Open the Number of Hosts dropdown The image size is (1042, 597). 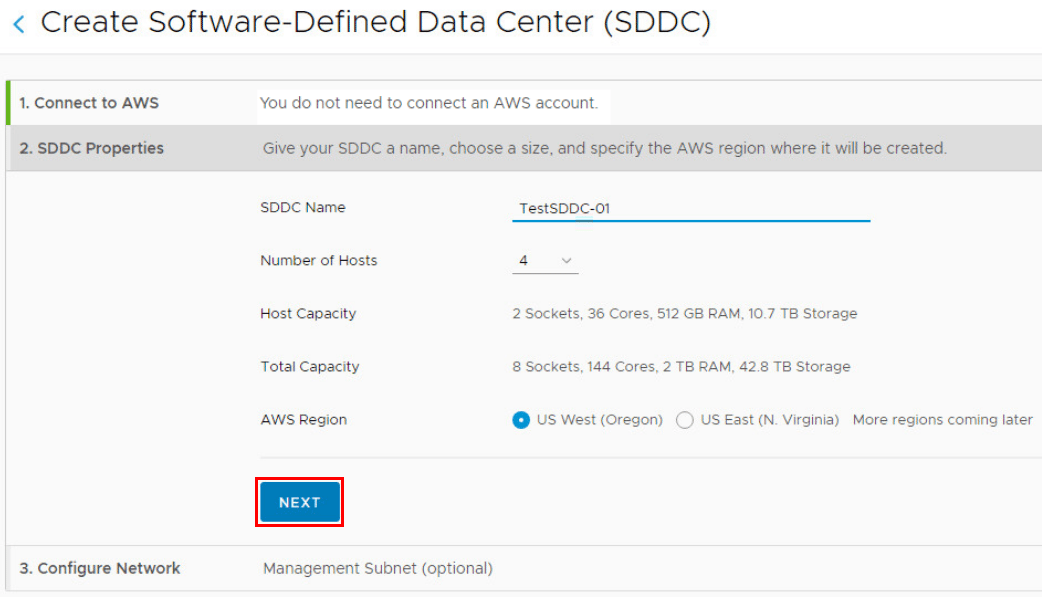point(545,261)
